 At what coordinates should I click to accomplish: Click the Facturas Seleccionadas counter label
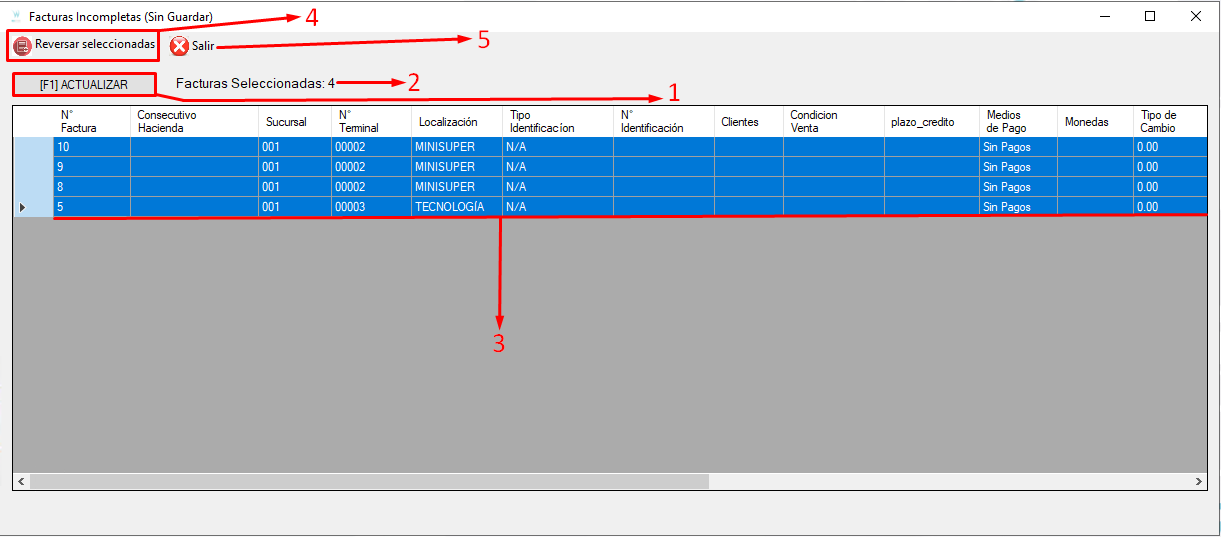(x=255, y=84)
